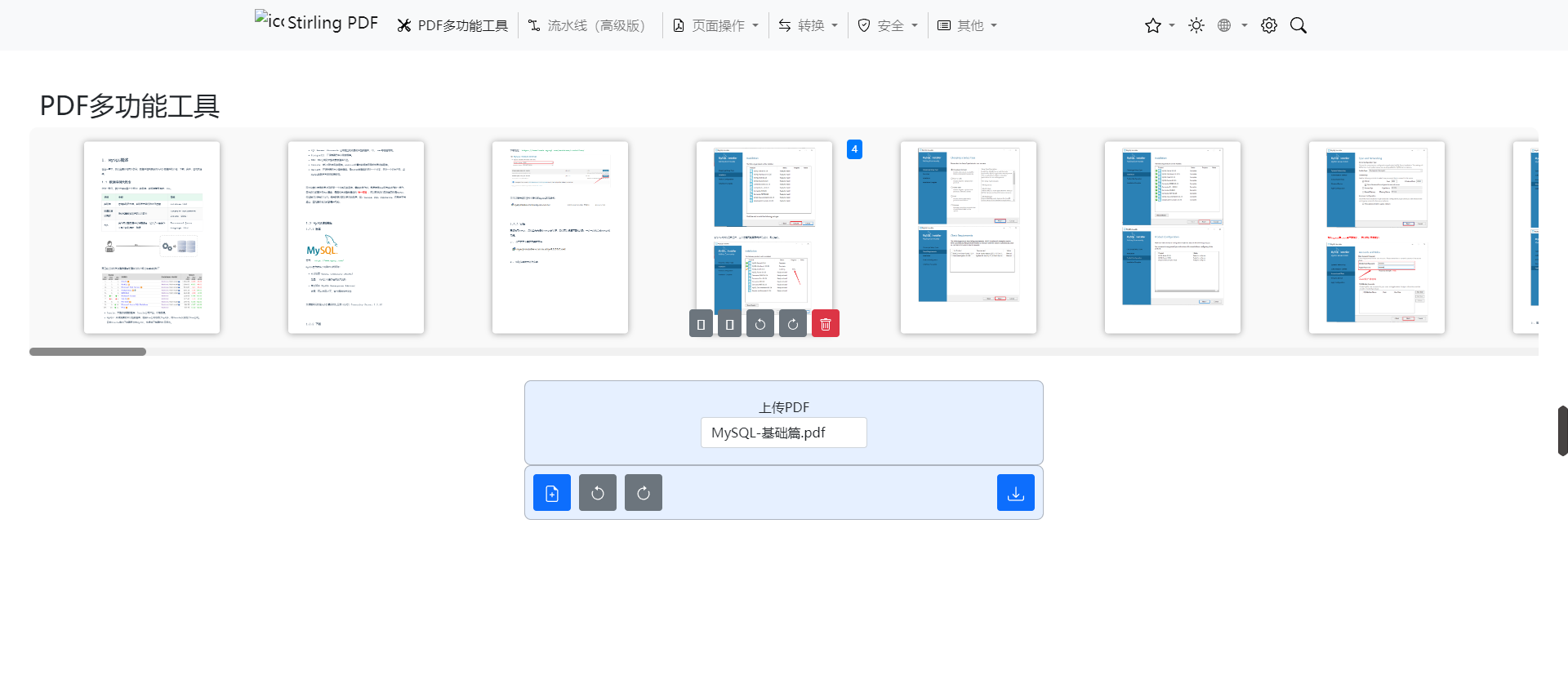Image resolution: width=1568 pixels, height=679 pixels.
Task: Go to Stirling PDF home logo
Action: (x=317, y=22)
